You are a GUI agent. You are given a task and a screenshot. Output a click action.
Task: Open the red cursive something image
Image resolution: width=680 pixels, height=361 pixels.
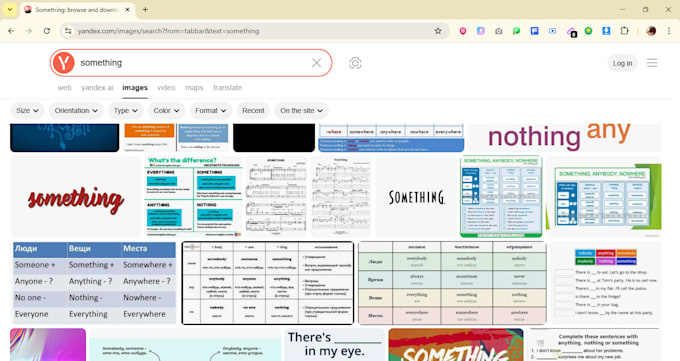coord(75,197)
